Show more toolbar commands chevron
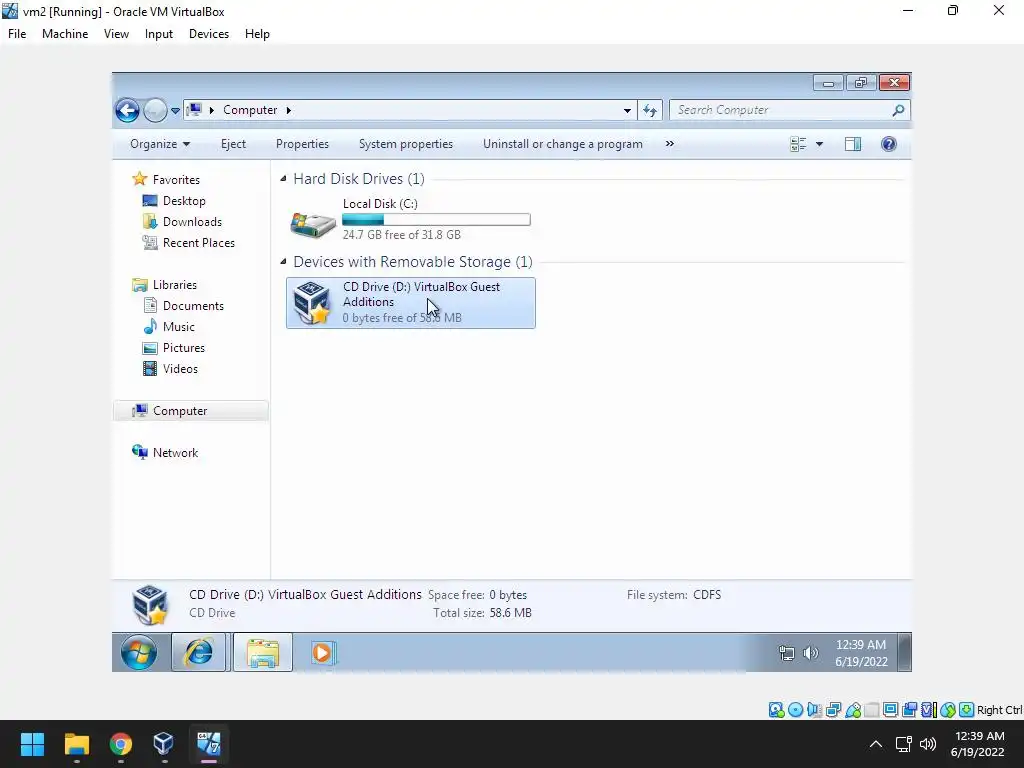Viewport: 1024px width, 768px height. [x=669, y=144]
